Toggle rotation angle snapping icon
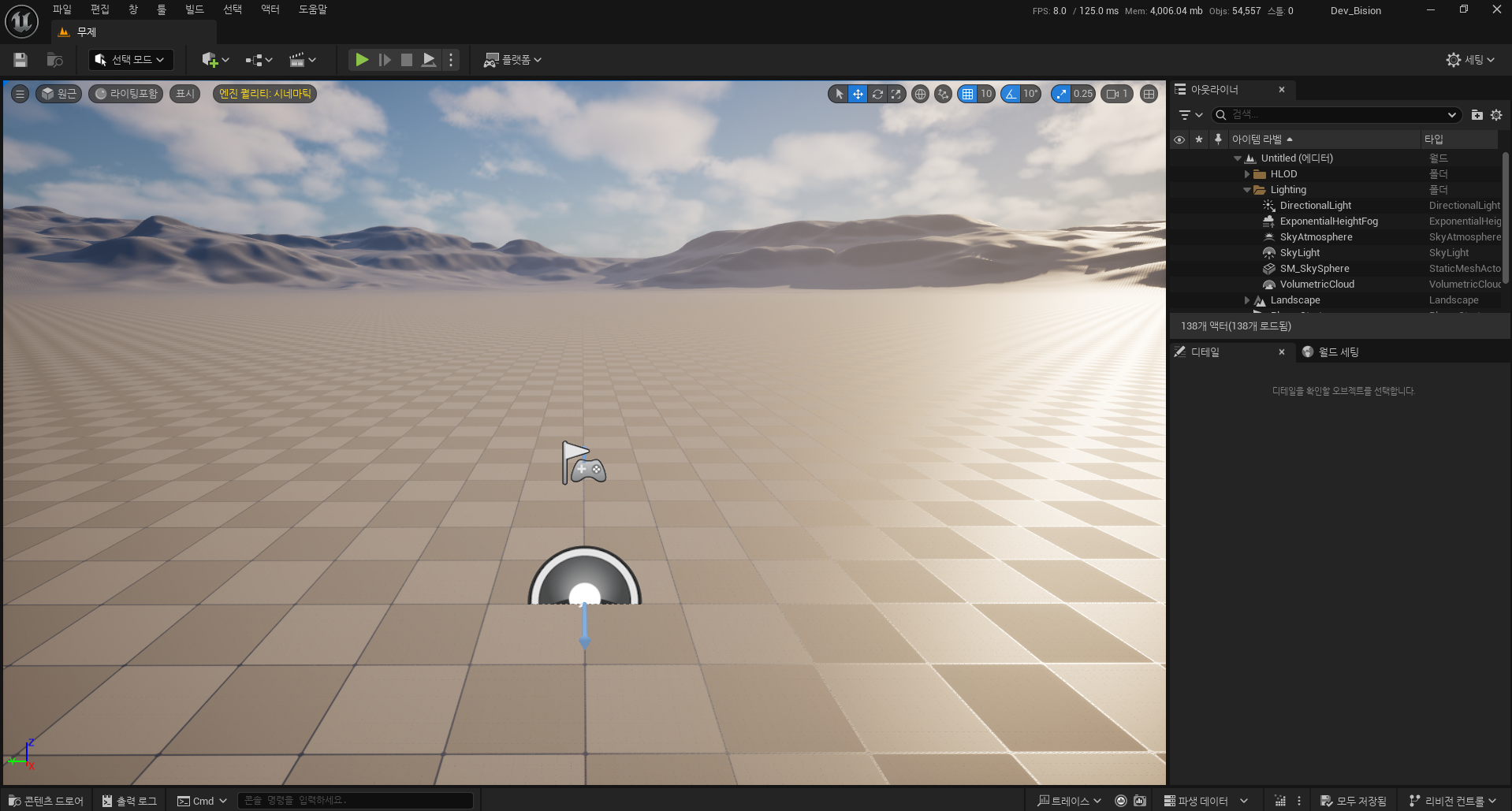This screenshot has height=811, width=1512. tap(1011, 94)
